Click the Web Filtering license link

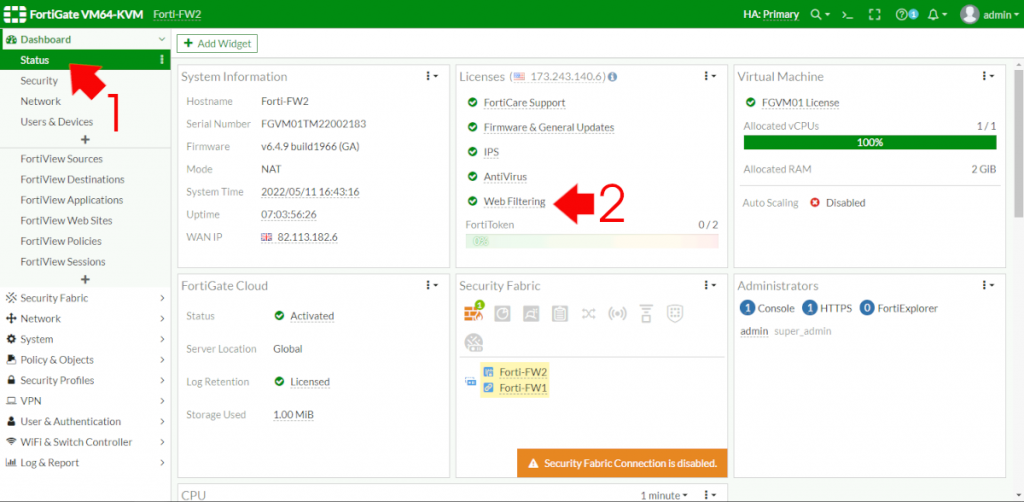[x=515, y=202]
